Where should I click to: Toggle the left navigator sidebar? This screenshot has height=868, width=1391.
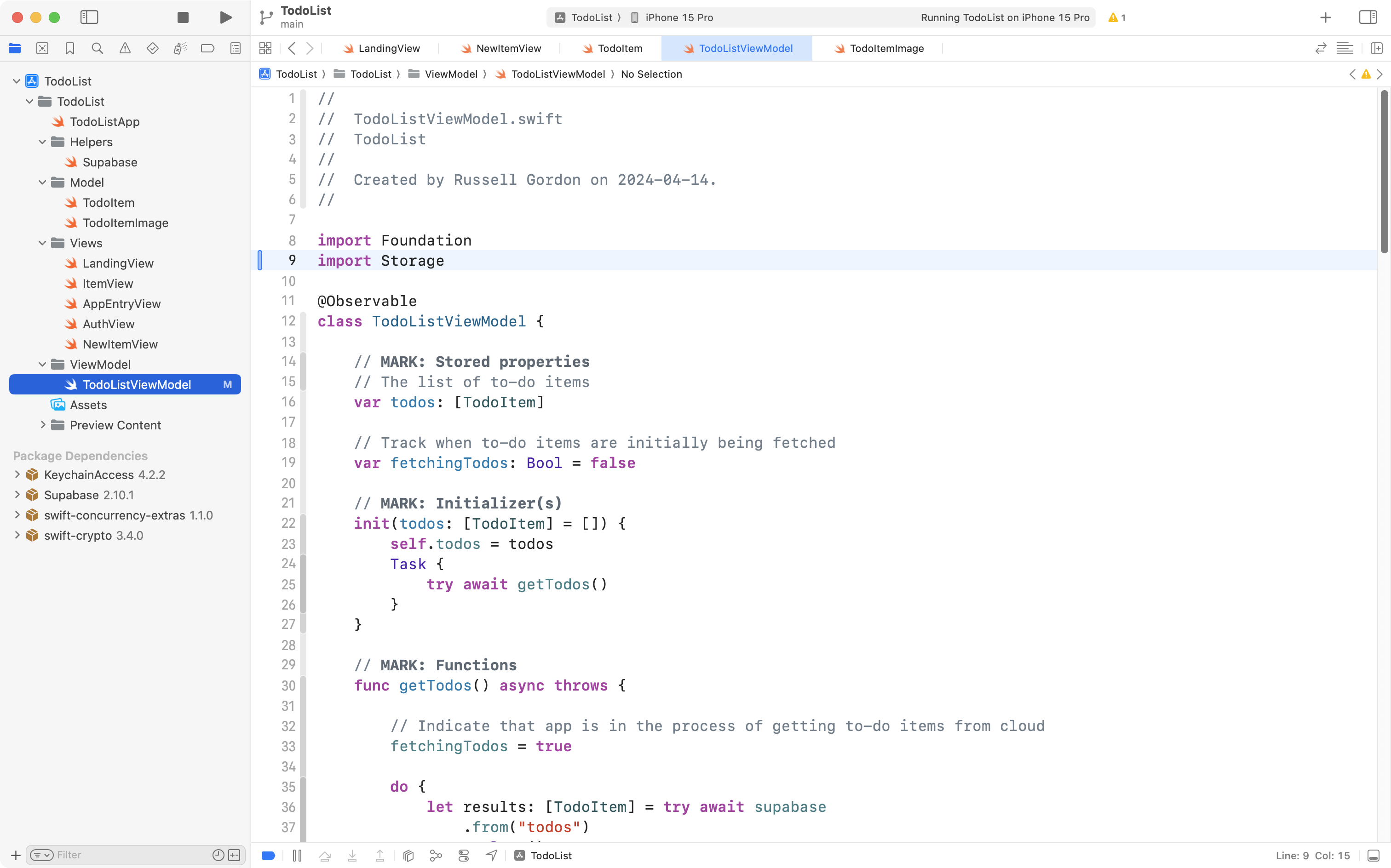coord(89,17)
